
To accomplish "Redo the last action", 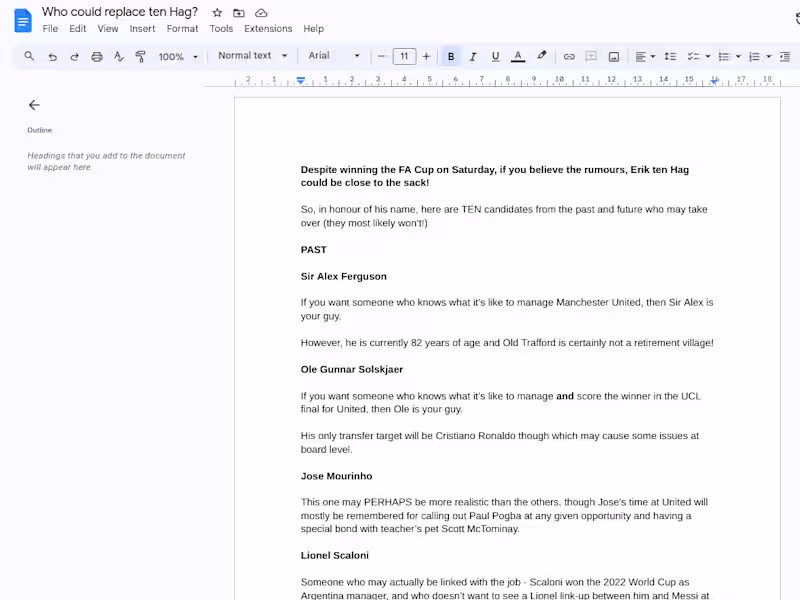I will pos(74,57).
